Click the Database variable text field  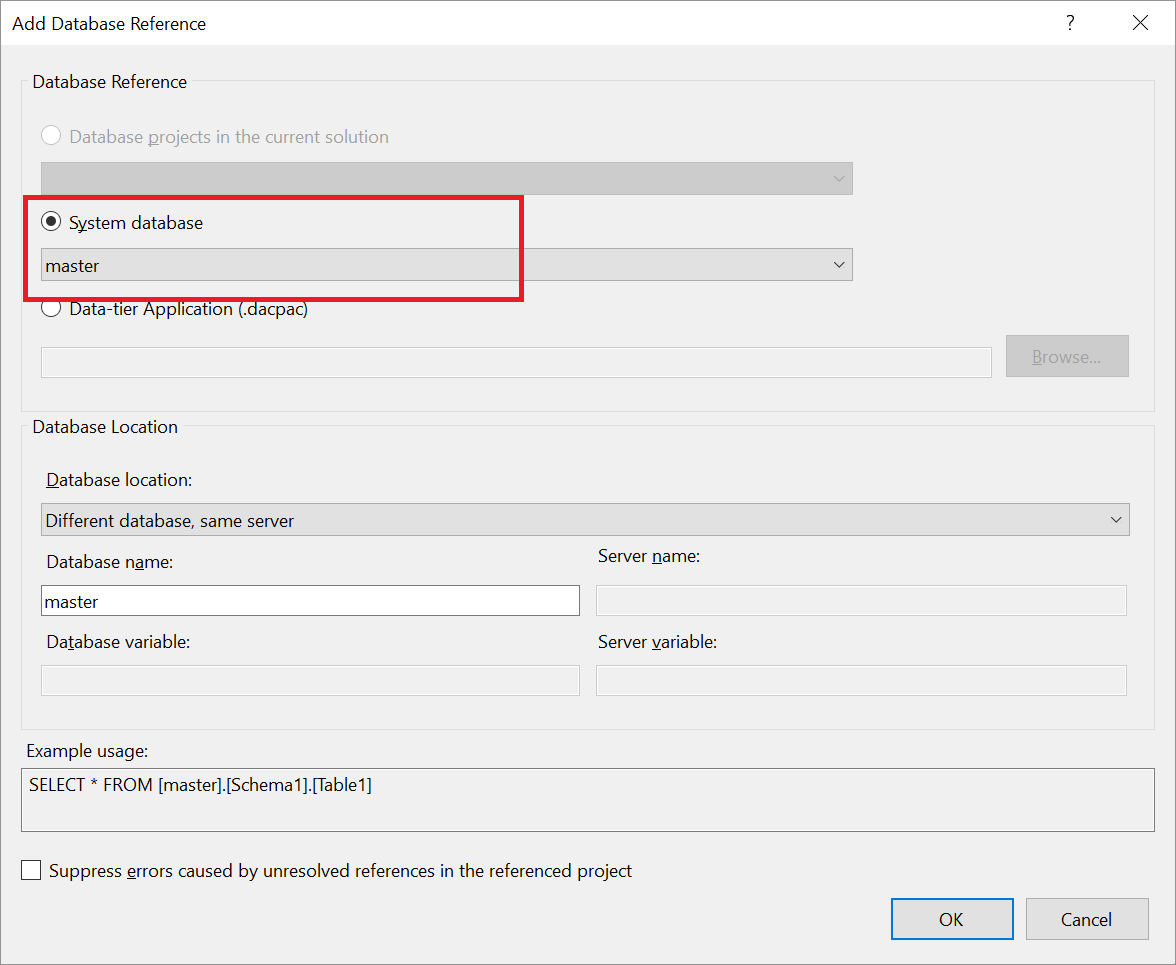(x=310, y=681)
